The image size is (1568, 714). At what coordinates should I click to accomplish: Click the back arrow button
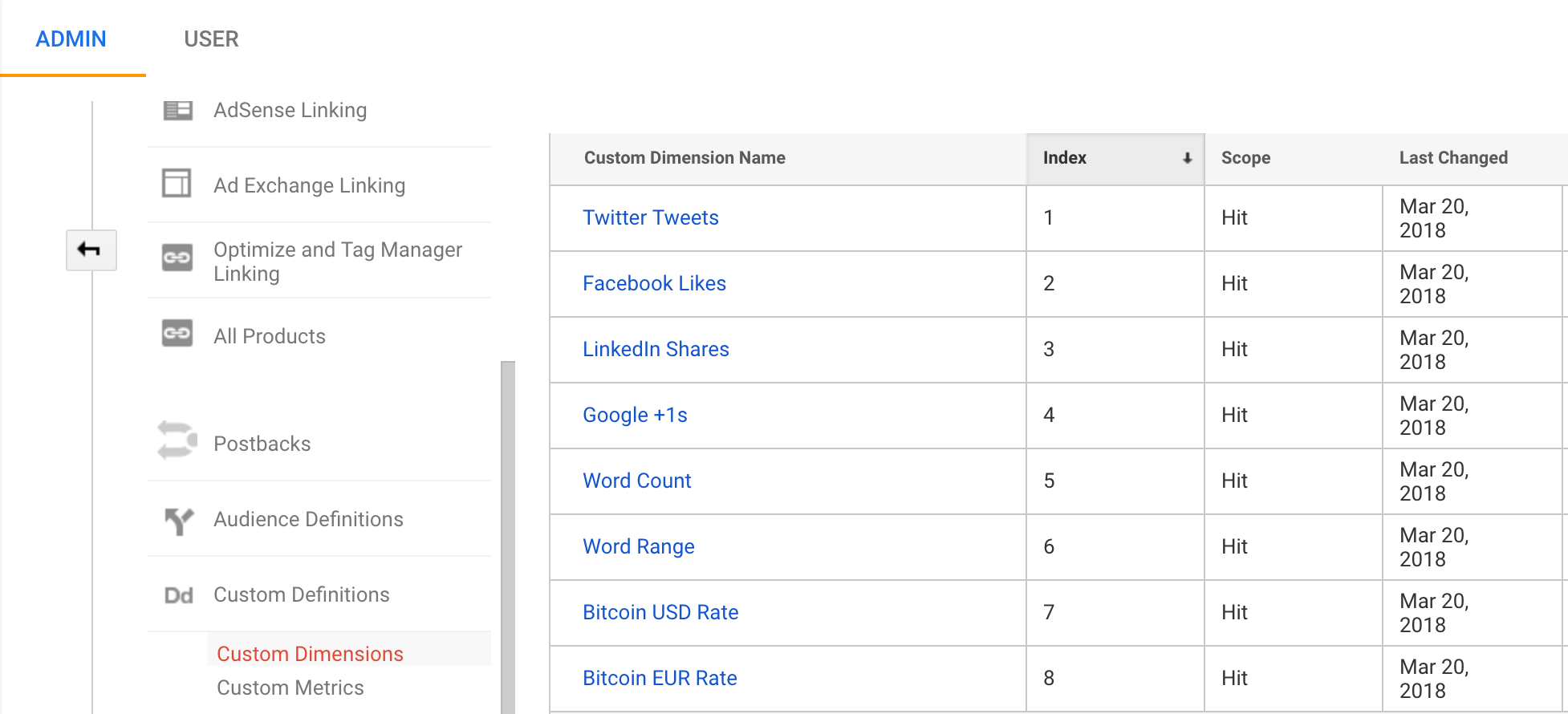91,249
